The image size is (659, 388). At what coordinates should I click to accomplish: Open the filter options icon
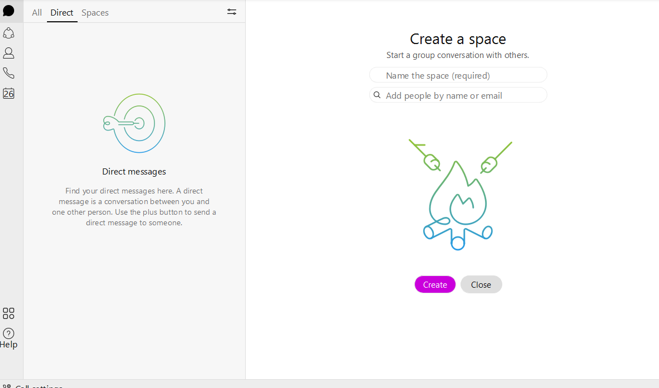tap(232, 12)
